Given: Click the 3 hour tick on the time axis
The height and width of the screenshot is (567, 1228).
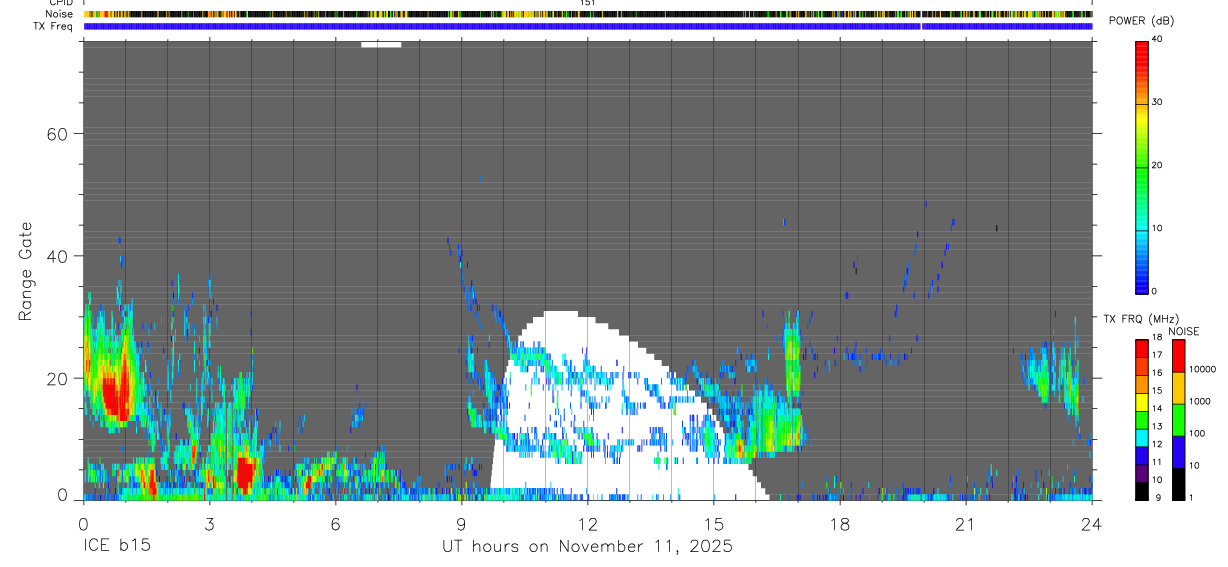Looking at the screenshot, I should click(x=209, y=523).
